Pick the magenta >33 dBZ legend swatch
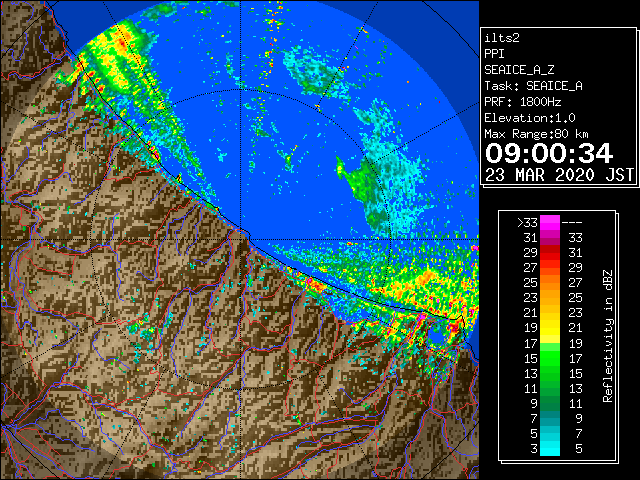This screenshot has height=480, width=640. click(550, 223)
